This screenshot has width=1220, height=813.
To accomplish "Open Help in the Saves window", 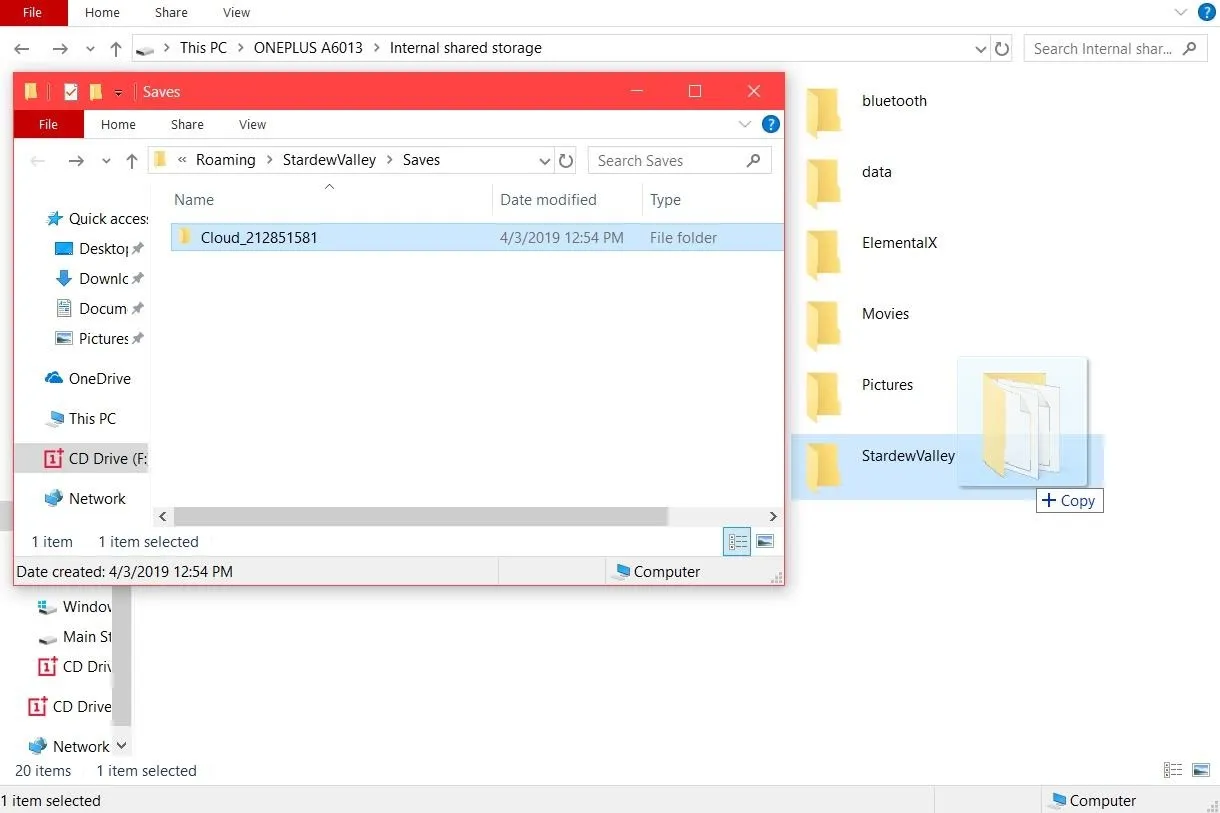I will click(x=770, y=125).
